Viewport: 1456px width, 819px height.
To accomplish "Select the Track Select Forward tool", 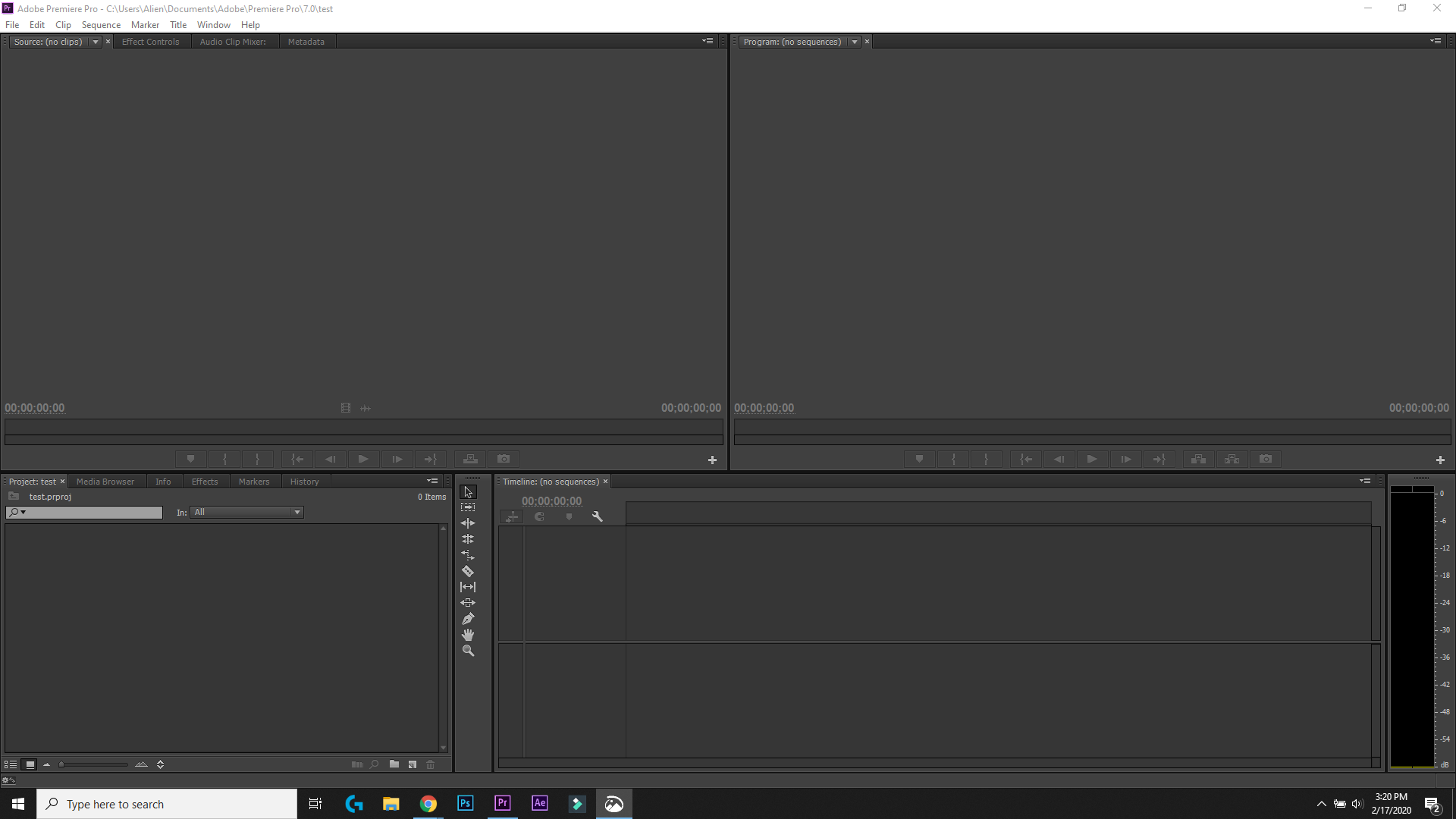I will coord(467,508).
